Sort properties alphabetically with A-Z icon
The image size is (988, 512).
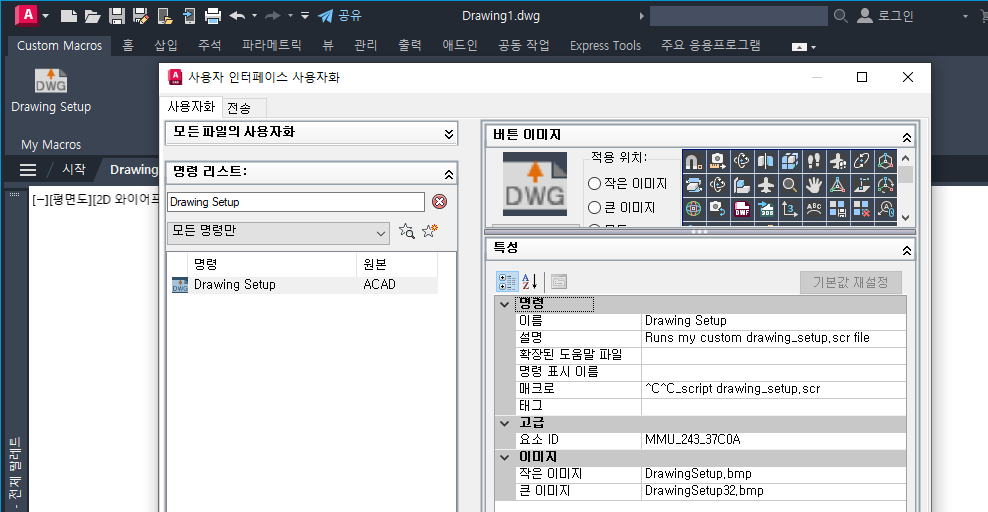(530, 282)
